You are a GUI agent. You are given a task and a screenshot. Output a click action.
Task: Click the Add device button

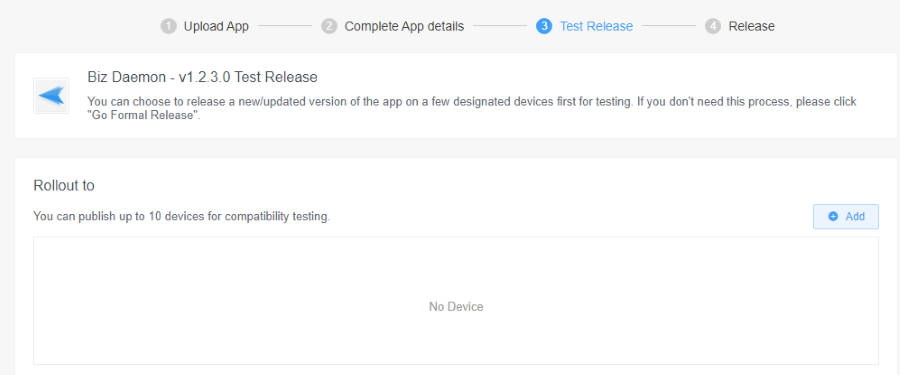click(x=845, y=217)
